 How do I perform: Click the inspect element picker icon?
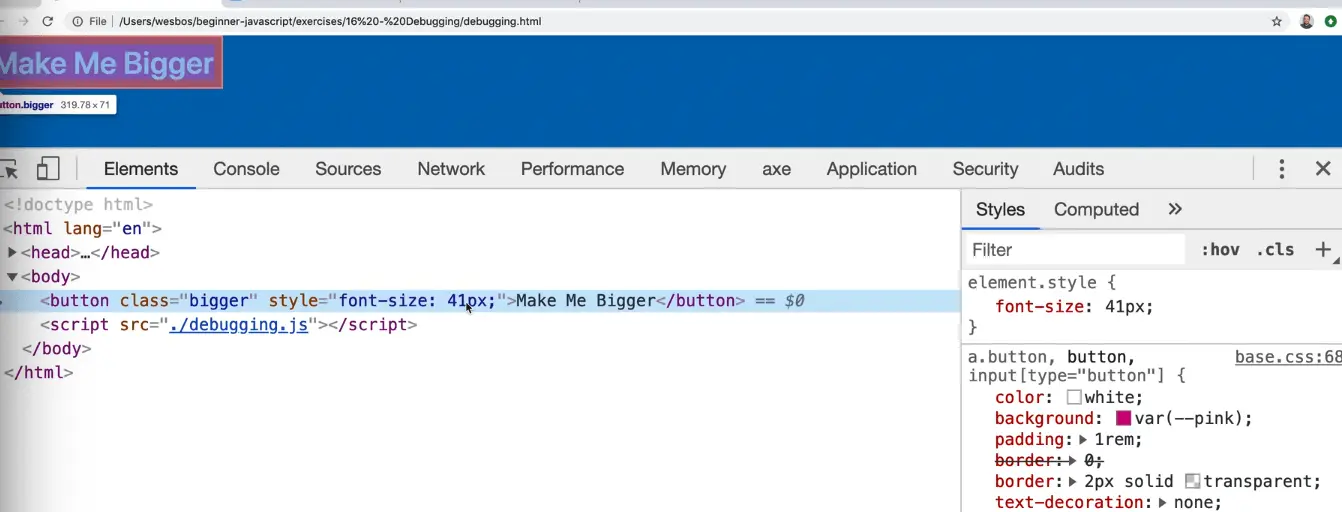tap(9, 169)
